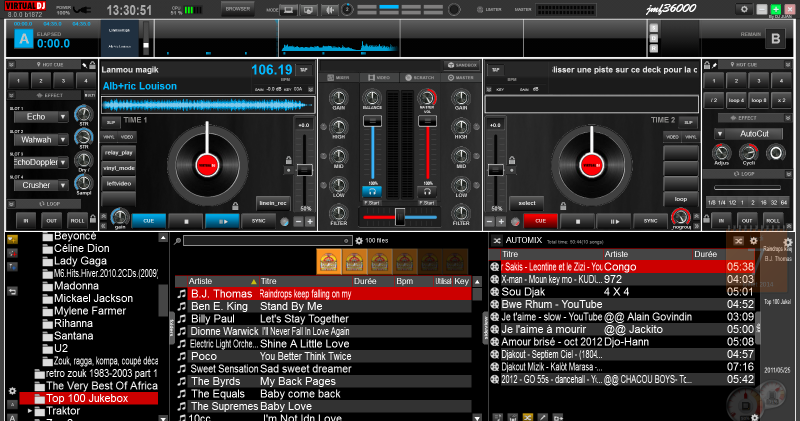Click the deck A letter icon
This screenshot has width=800, height=421.
point(22,39)
